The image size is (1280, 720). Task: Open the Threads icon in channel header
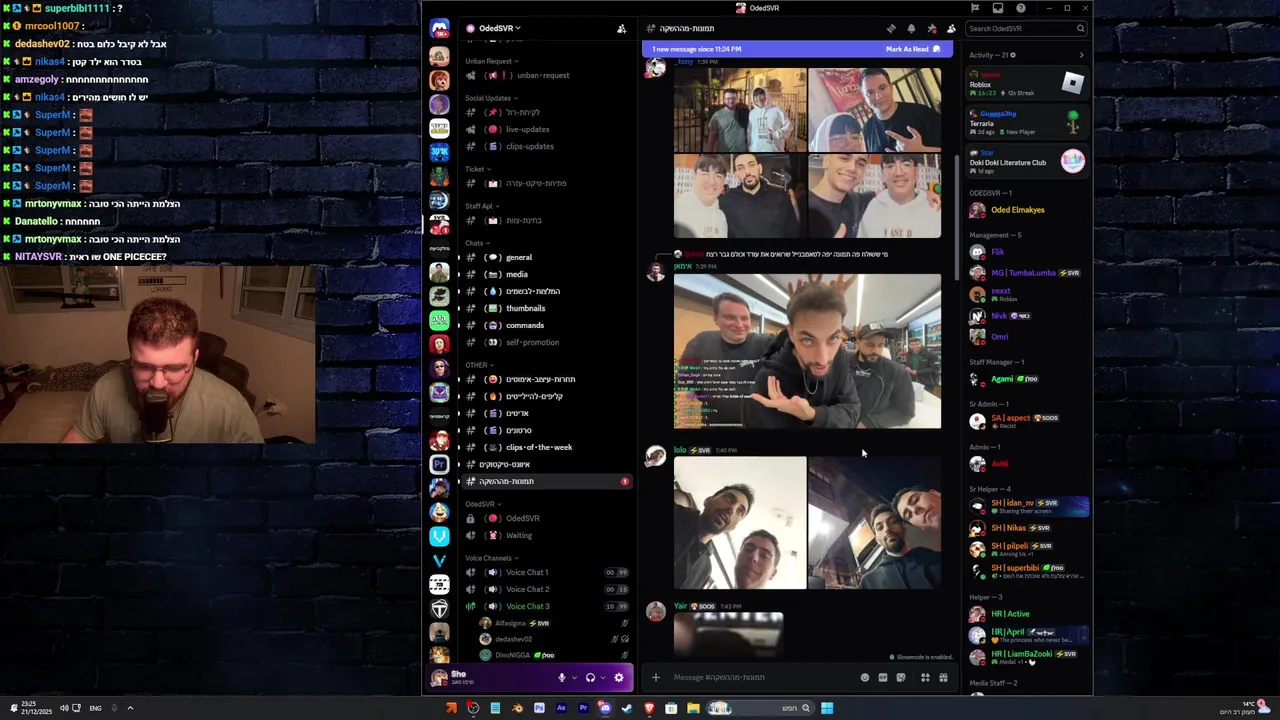[x=891, y=29]
